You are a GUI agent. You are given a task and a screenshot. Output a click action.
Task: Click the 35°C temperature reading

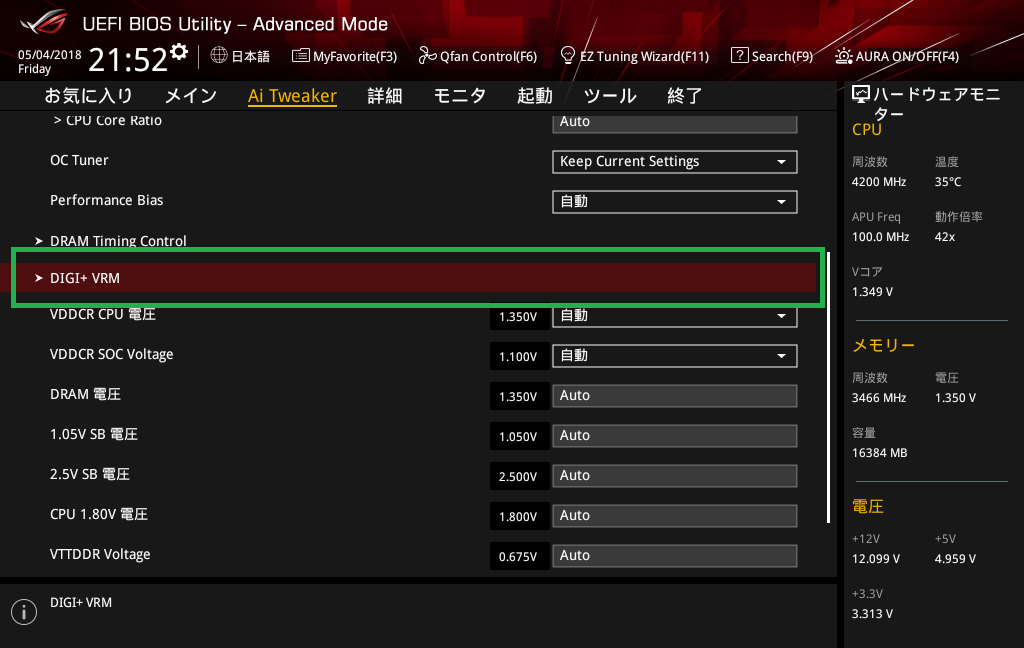point(948,182)
